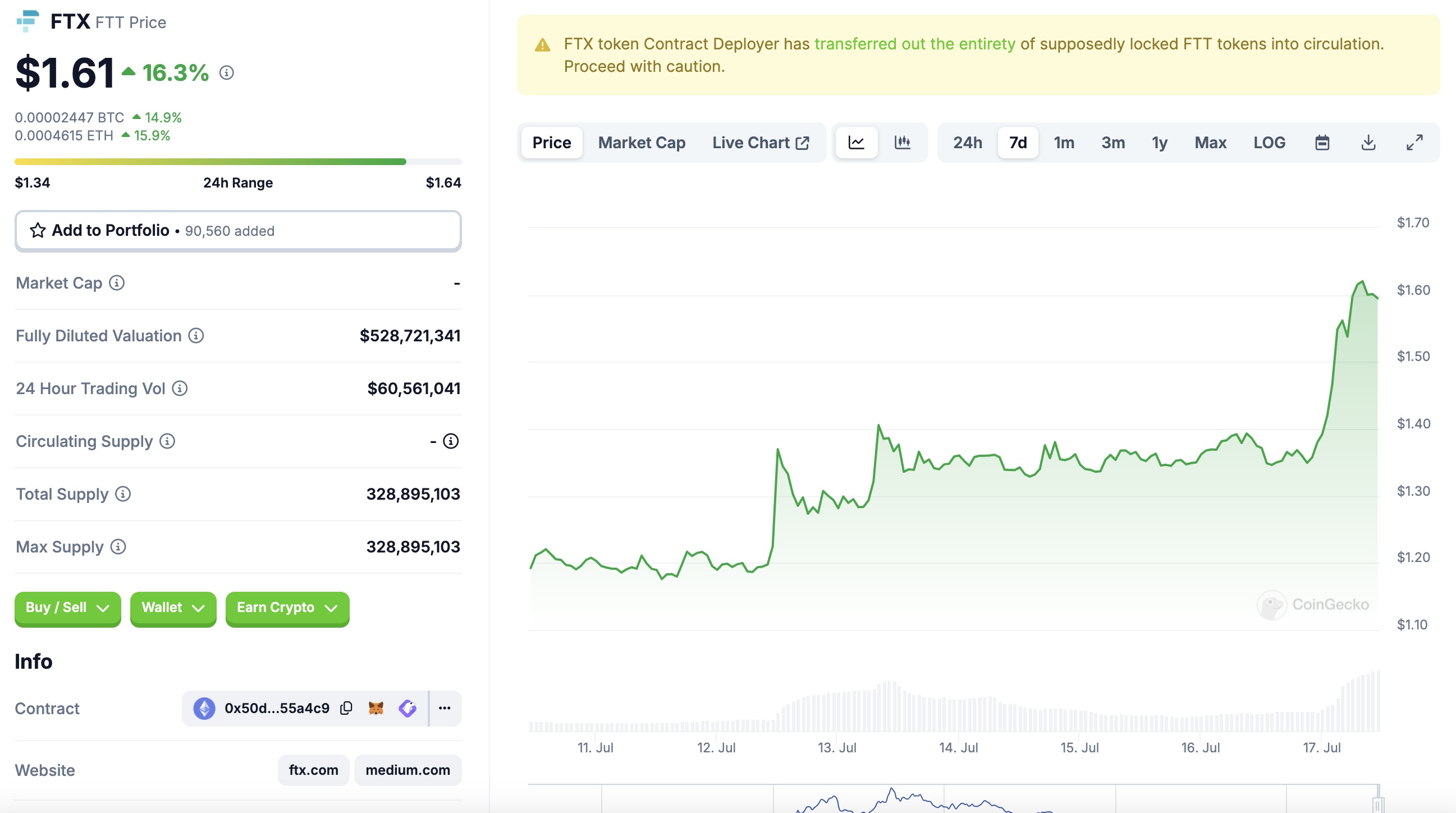
Task: Select the line chart view icon
Action: pos(857,143)
